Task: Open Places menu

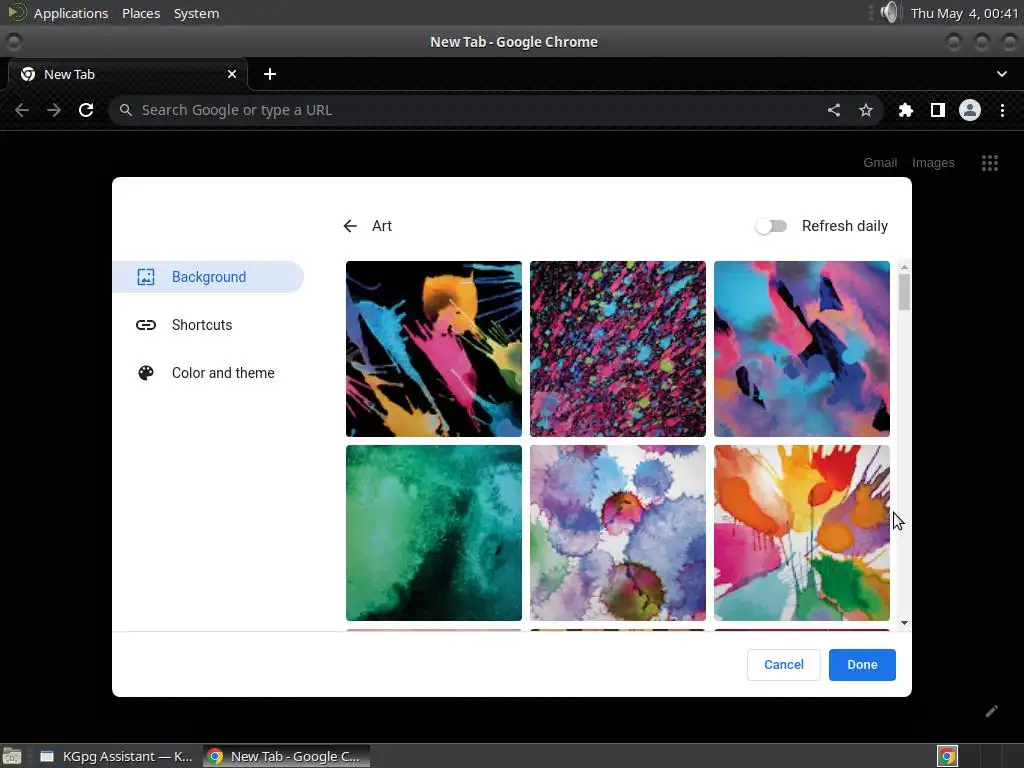Action: [141, 13]
